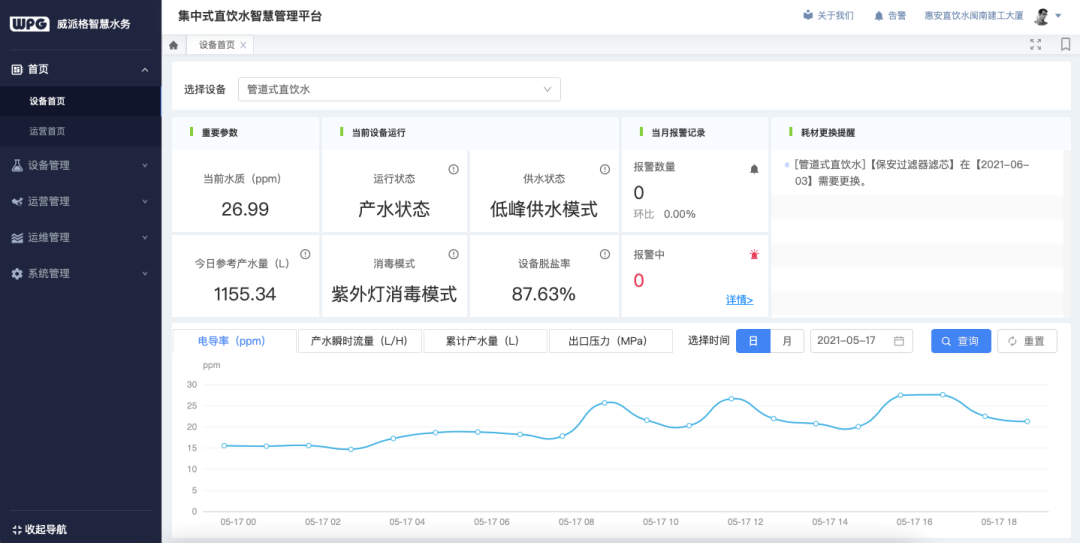The height and width of the screenshot is (543, 1080).
Task: Click the 查询 button
Action: [960, 341]
